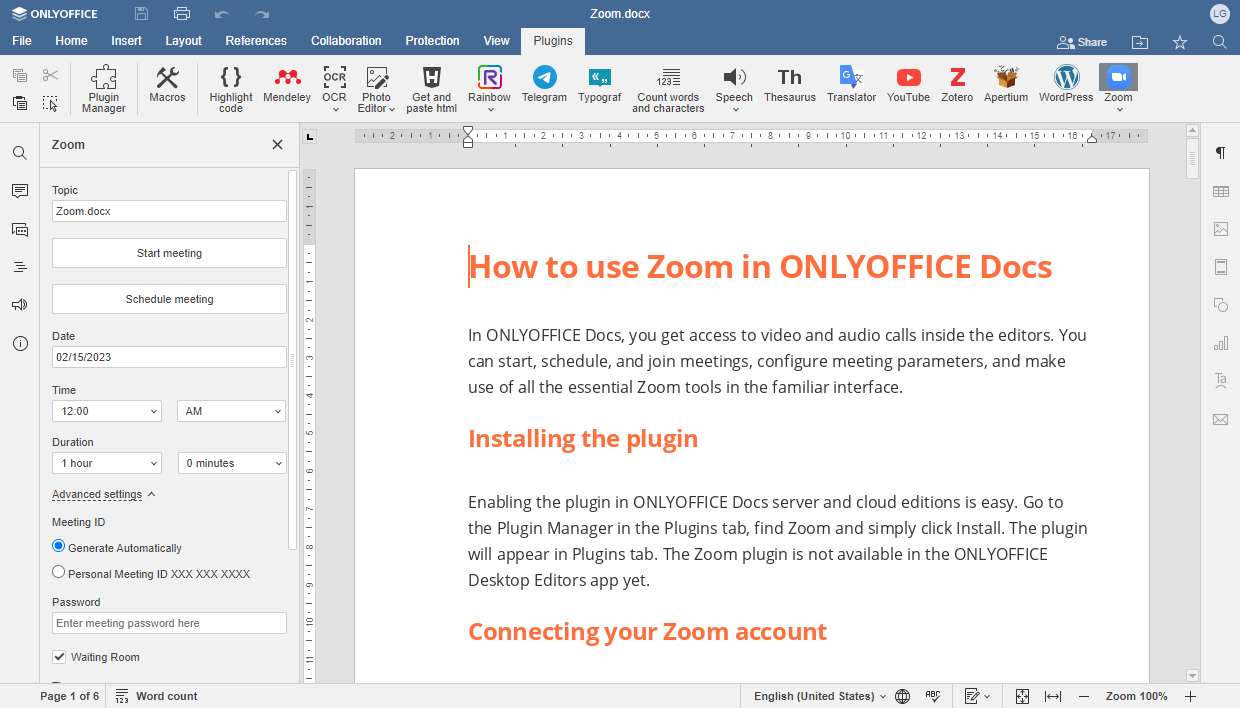Open the Duration hours dropdown
Screen dimensions: 1240x708
pyautogui.click(x=106, y=463)
